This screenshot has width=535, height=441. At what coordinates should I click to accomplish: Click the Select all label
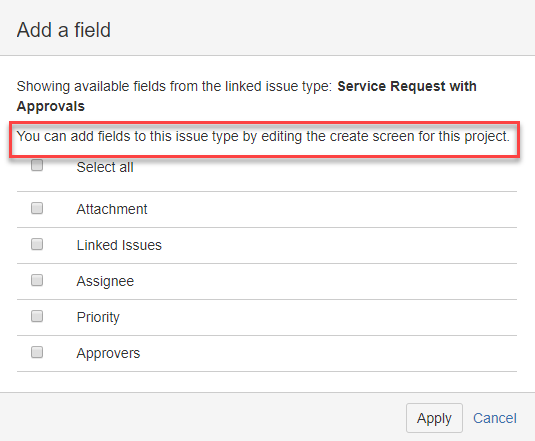(x=105, y=167)
